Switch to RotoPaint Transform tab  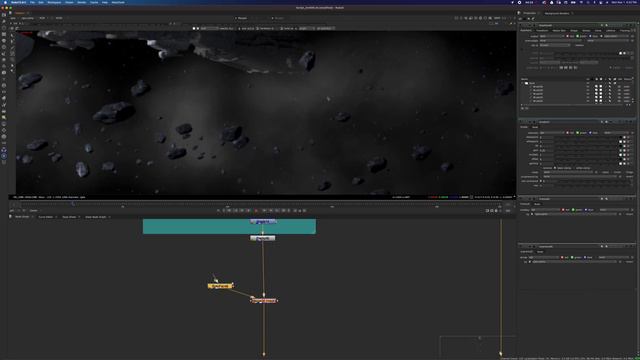coord(542,31)
